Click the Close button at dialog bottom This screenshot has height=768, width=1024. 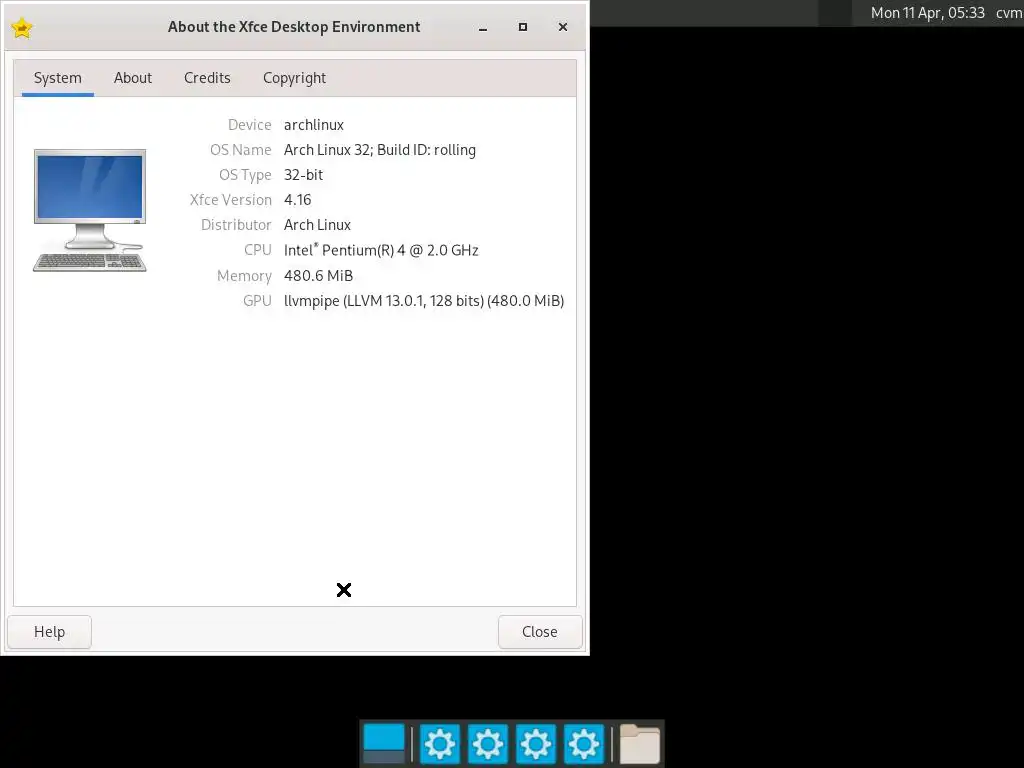tap(540, 632)
